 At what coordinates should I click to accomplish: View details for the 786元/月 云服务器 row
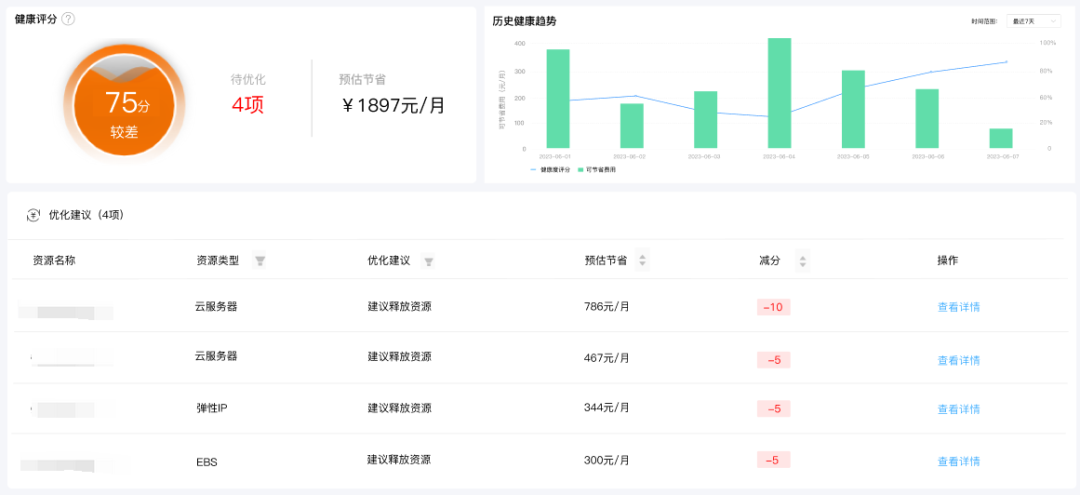click(958, 307)
